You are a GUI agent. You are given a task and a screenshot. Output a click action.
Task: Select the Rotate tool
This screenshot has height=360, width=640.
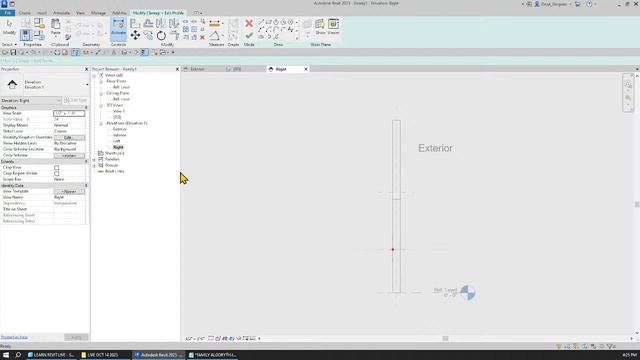(x=161, y=36)
